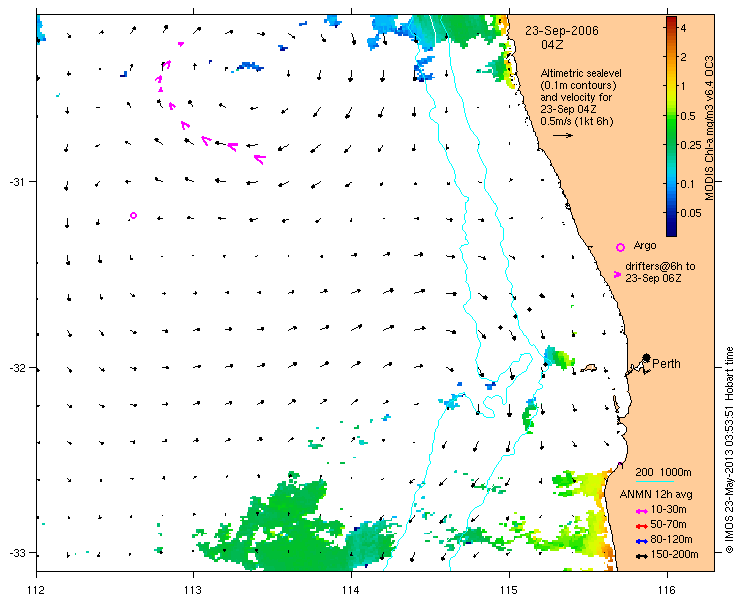Click the longitude axis label 115
740x600 pixels.
pyautogui.click(x=509, y=590)
